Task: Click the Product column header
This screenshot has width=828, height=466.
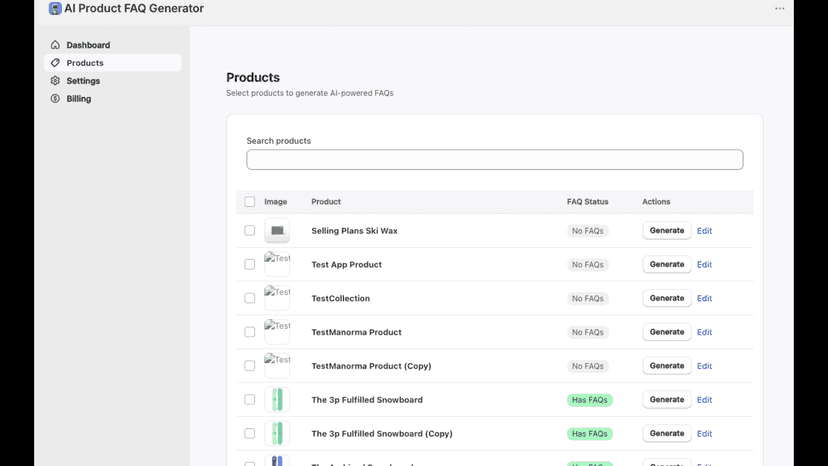Action: pyautogui.click(x=326, y=202)
